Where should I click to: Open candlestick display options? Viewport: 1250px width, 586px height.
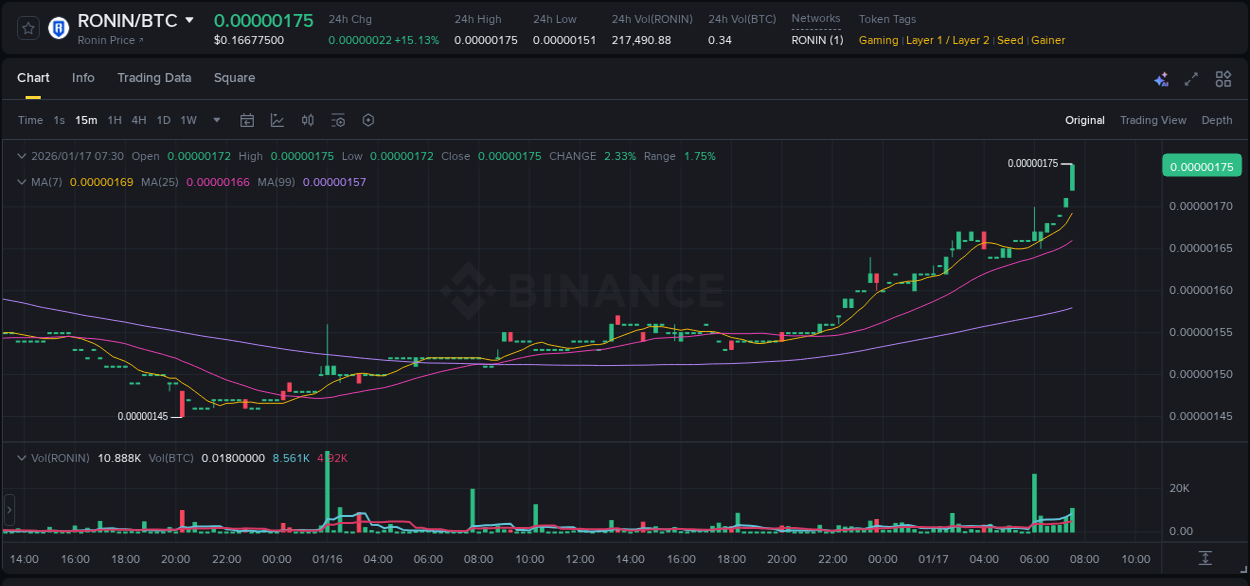(307, 120)
